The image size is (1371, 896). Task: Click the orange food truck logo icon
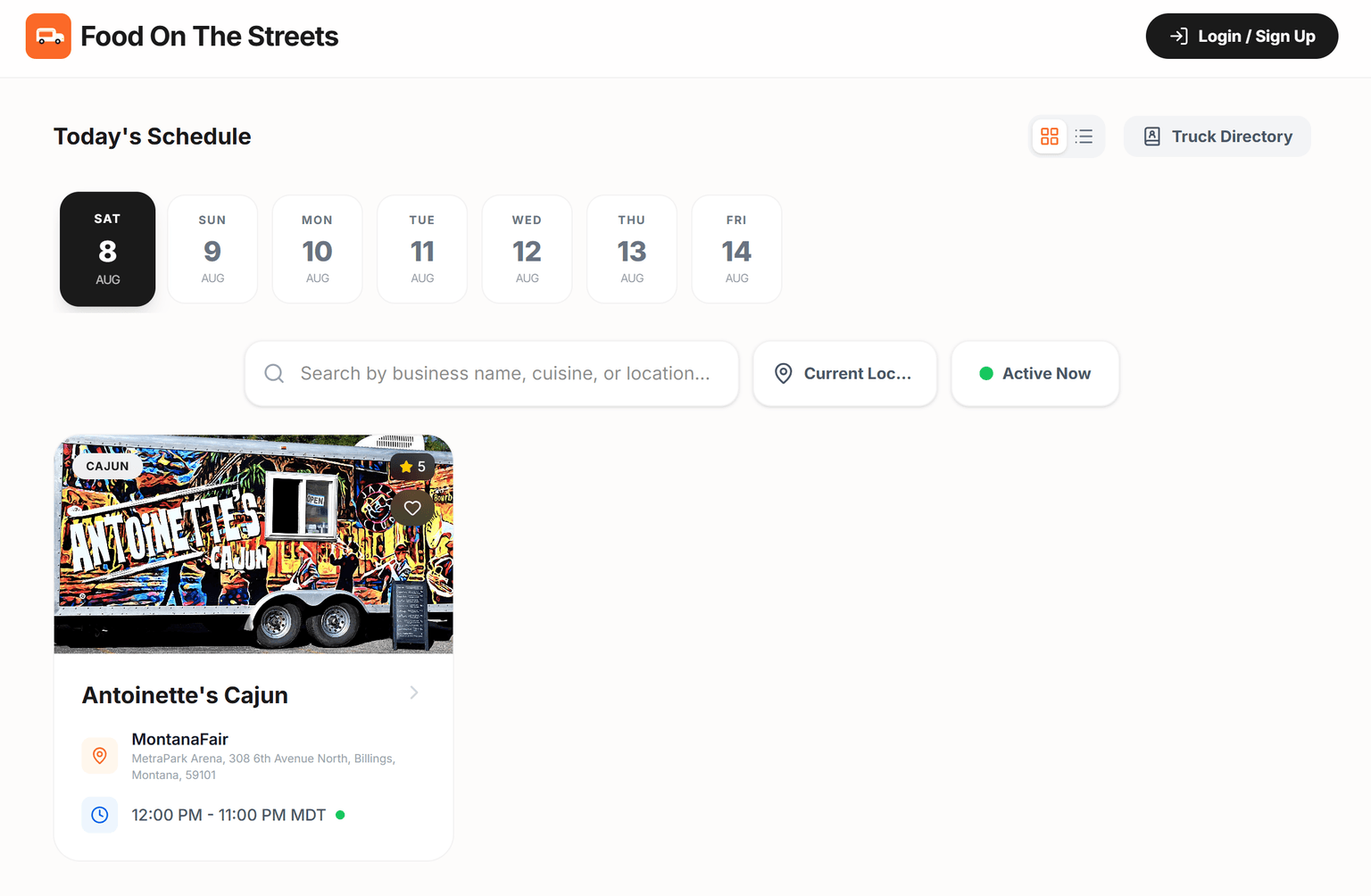point(48,37)
